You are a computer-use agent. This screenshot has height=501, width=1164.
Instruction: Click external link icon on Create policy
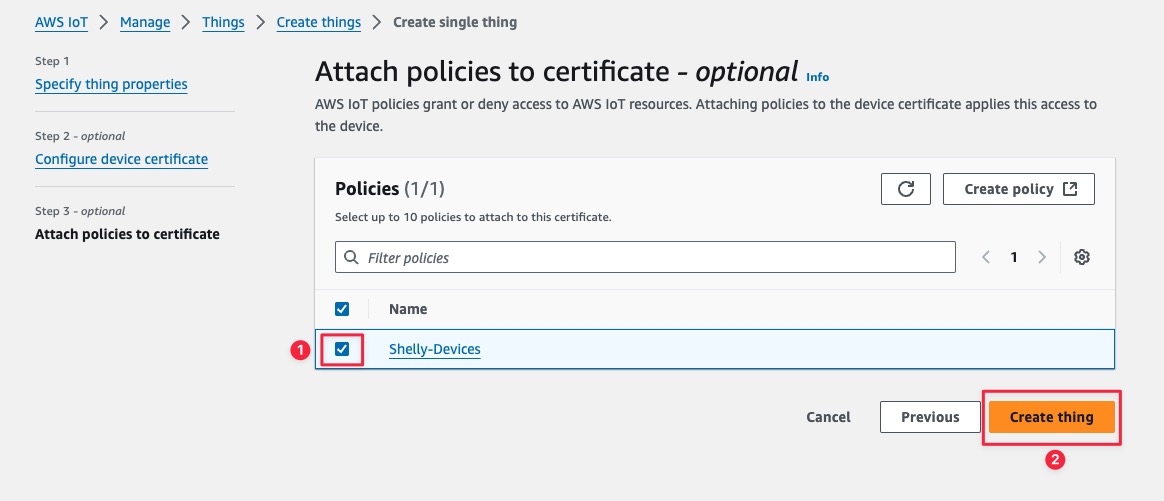point(1070,189)
